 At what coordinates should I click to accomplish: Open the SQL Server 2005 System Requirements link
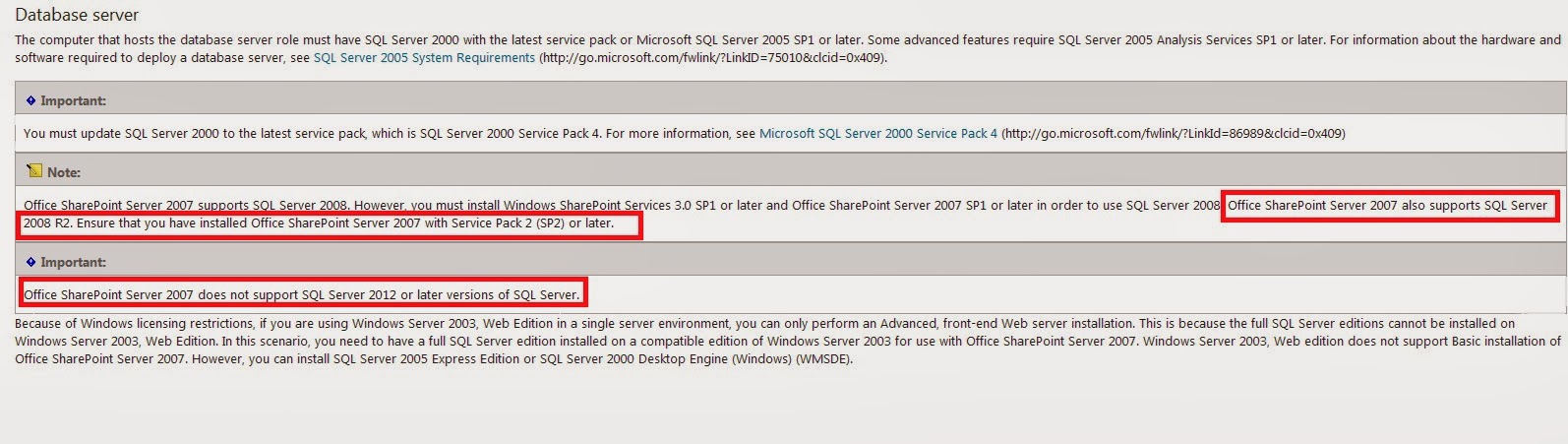(x=424, y=58)
